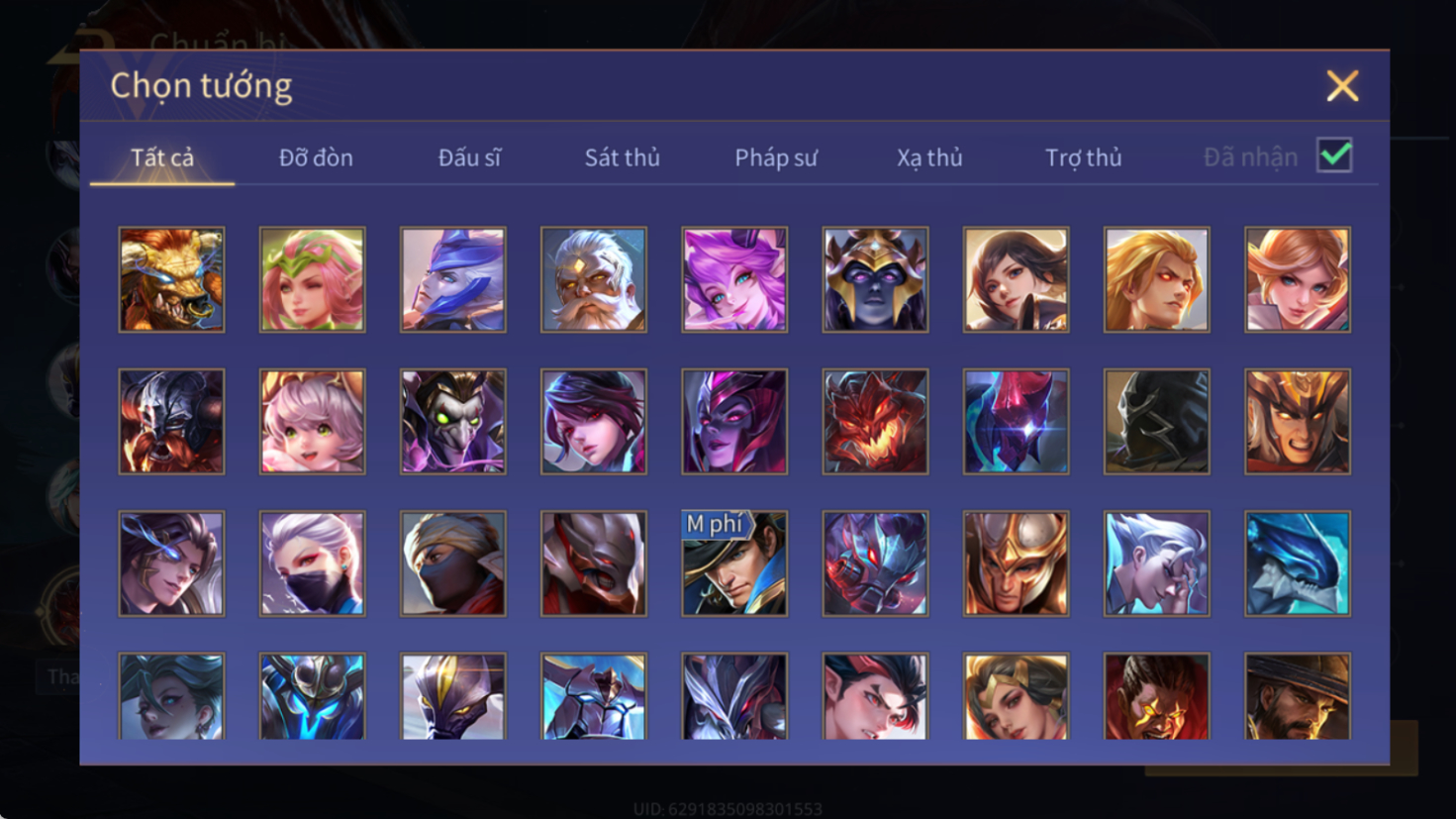Pick the pink-haired flower crown hero
The height and width of the screenshot is (819, 1456).
(x=312, y=279)
